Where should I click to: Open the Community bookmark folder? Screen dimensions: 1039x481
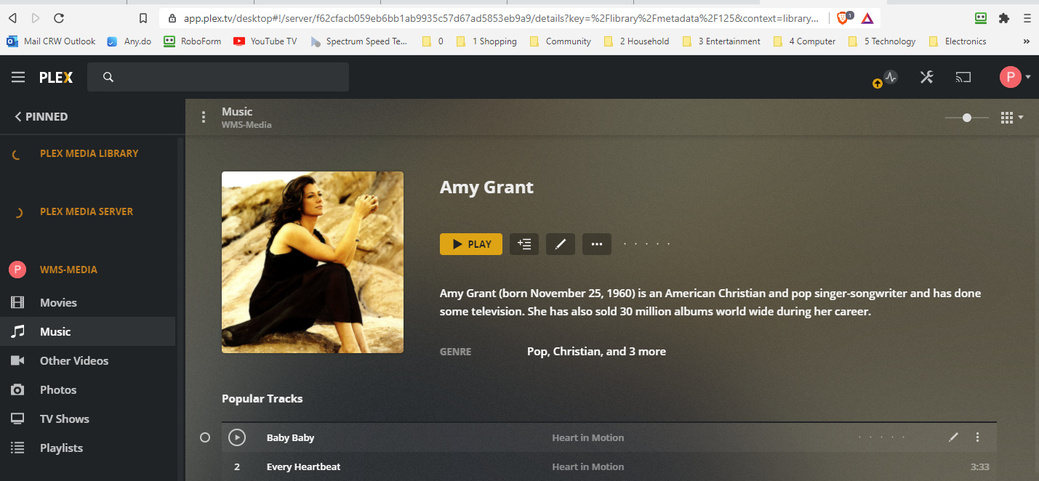point(560,41)
